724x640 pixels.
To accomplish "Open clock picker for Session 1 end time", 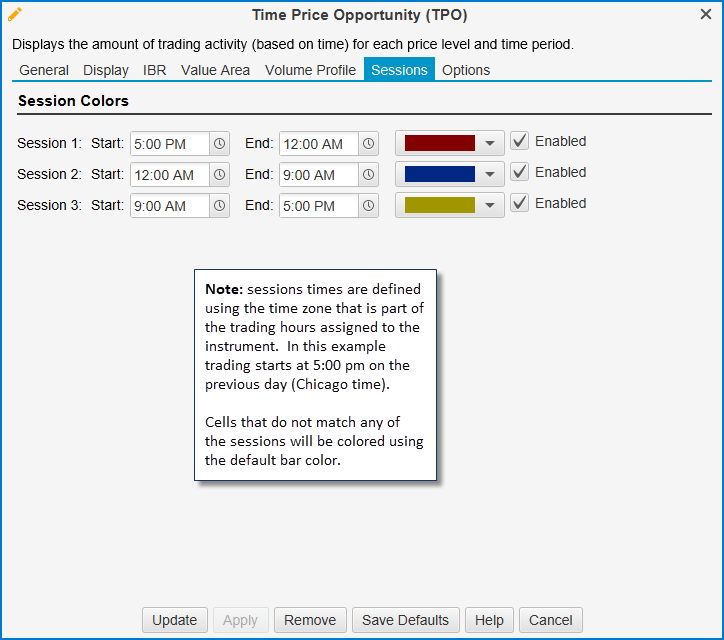I will click(369, 144).
